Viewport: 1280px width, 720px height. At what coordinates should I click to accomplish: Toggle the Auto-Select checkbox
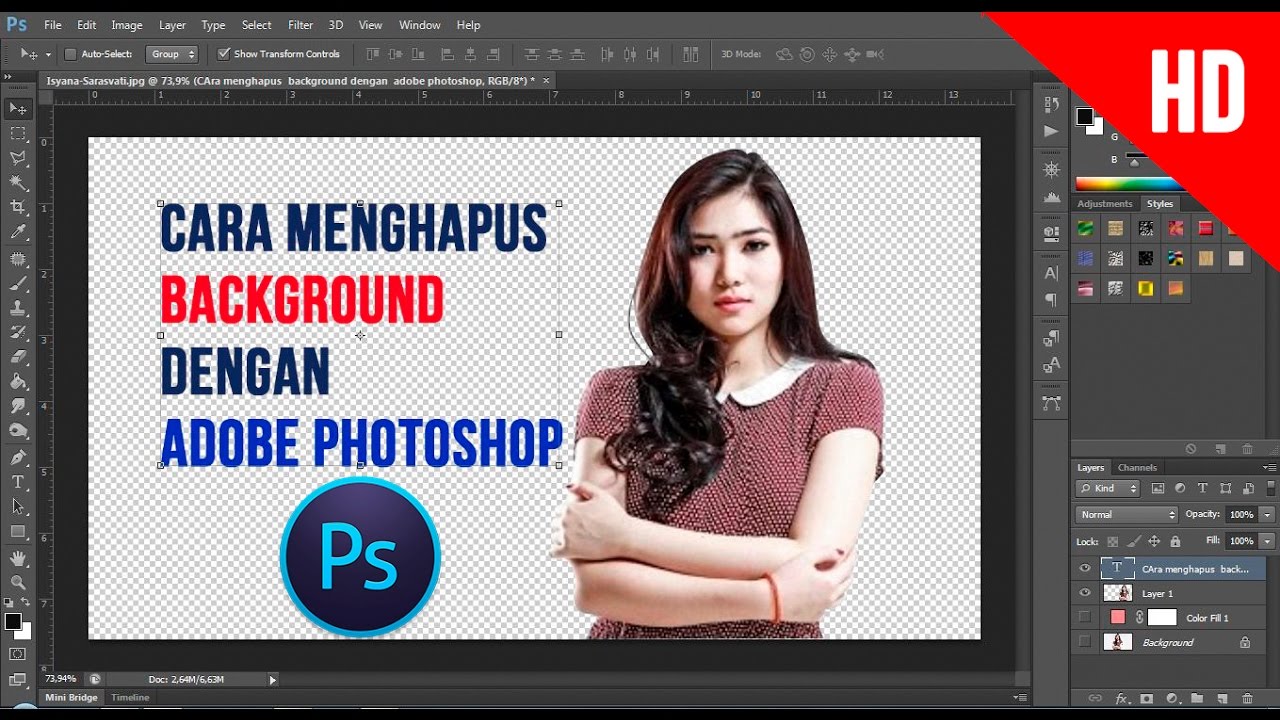click(x=70, y=54)
